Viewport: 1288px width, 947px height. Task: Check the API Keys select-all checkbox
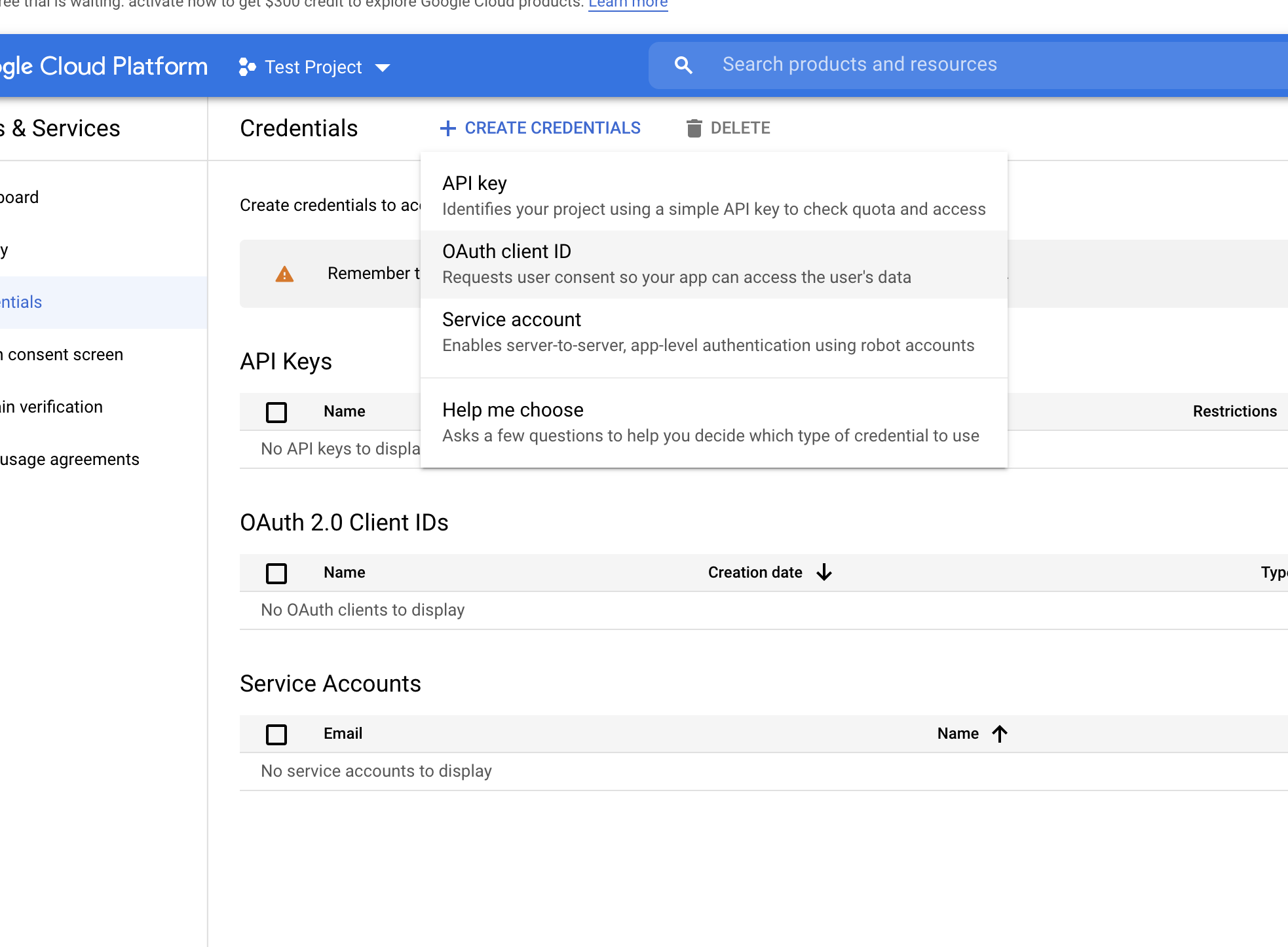[276, 412]
